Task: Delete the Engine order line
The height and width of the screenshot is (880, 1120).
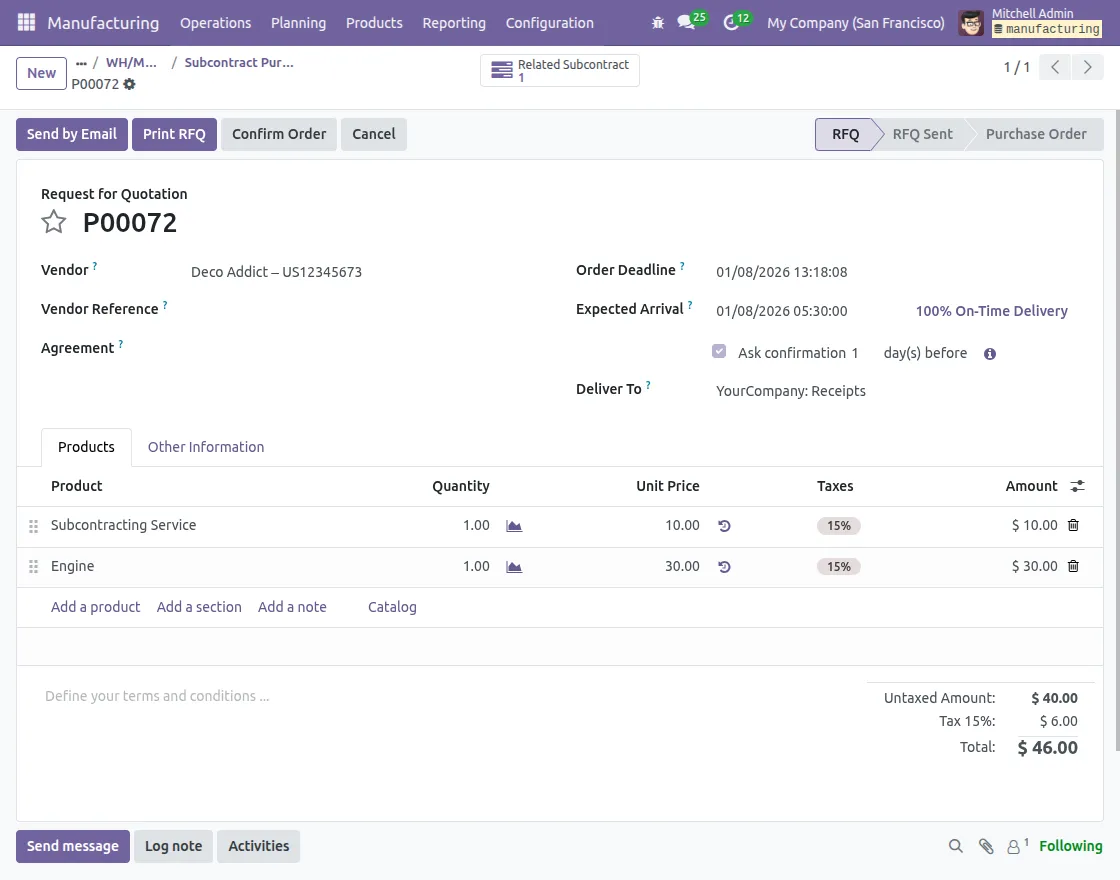Action: [1073, 566]
